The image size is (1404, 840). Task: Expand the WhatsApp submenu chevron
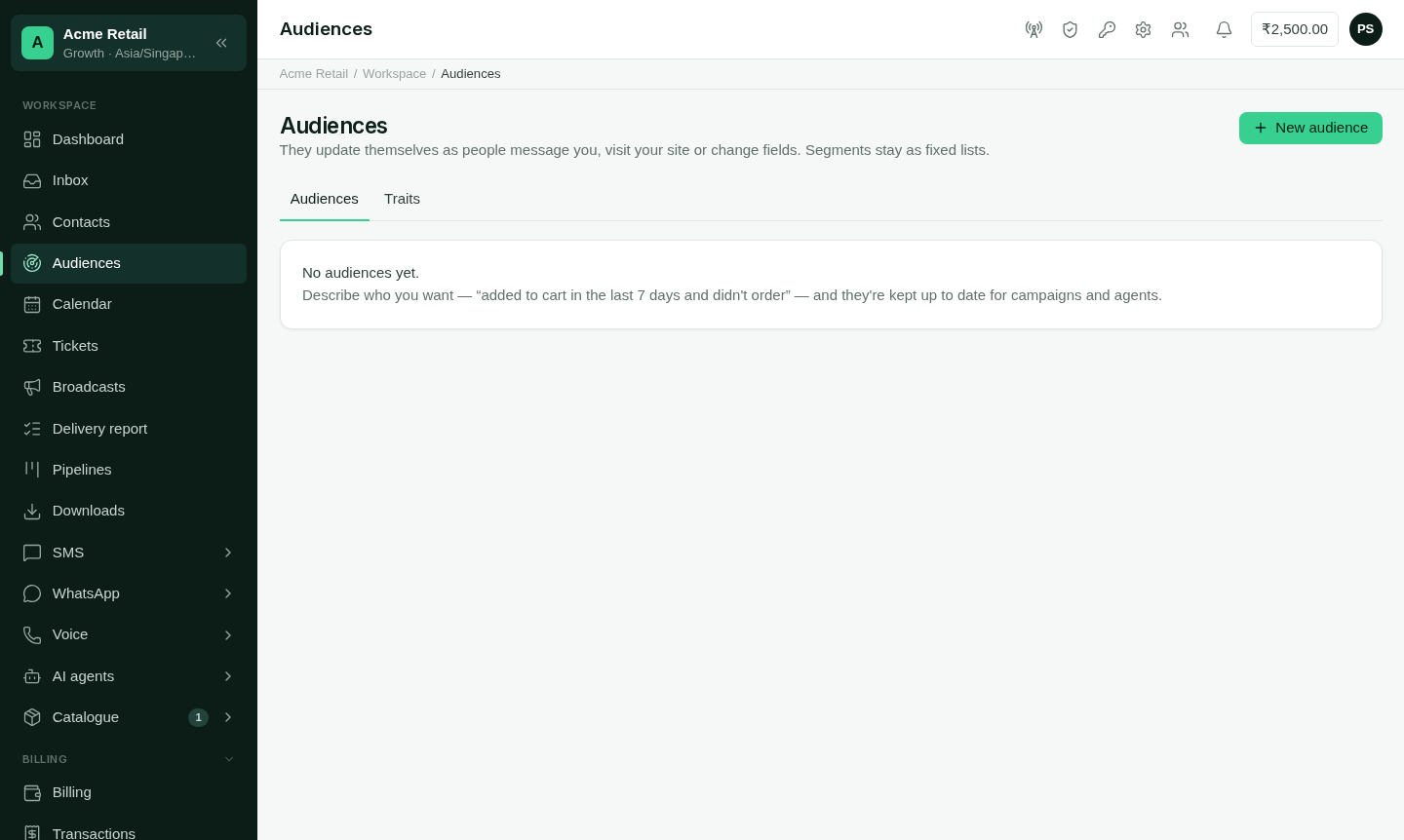[x=228, y=593]
